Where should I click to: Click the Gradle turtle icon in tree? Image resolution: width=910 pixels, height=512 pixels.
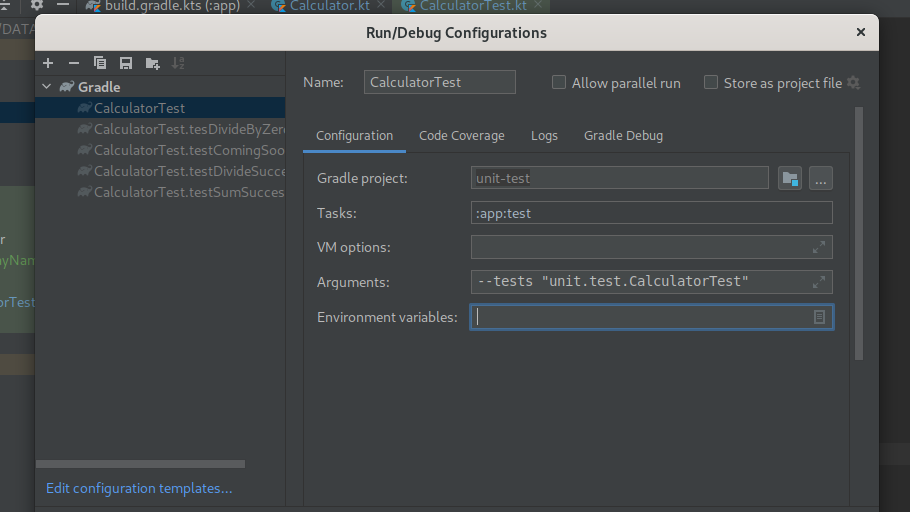click(67, 87)
